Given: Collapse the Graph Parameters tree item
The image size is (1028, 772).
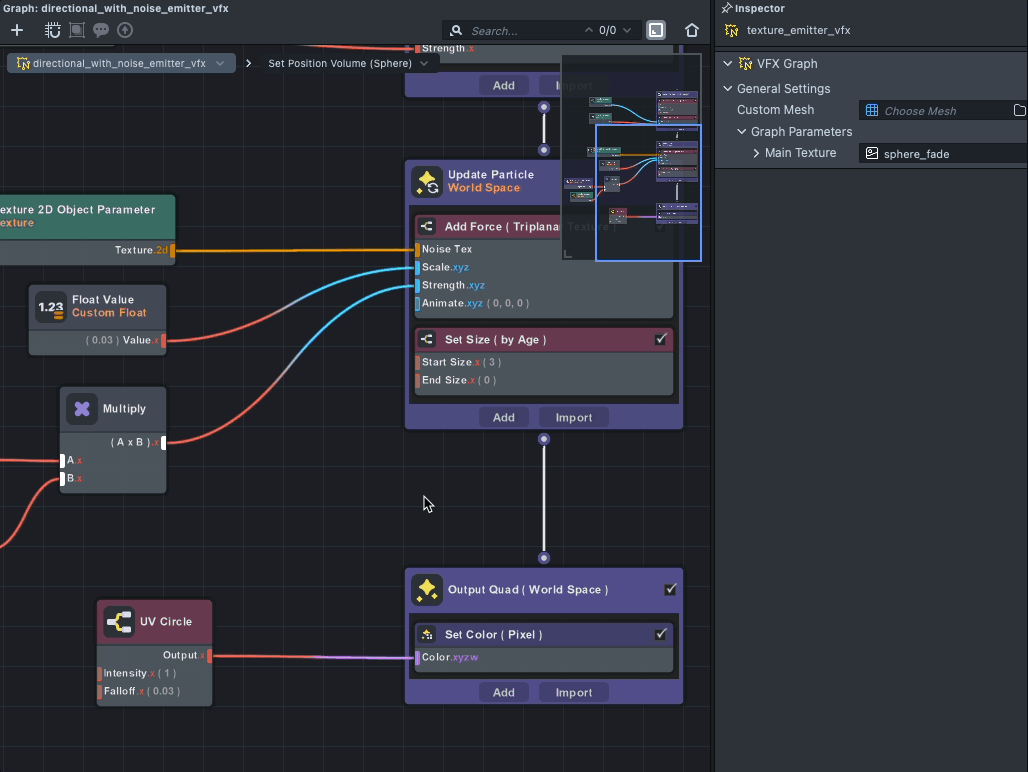Looking at the screenshot, I should tap(742, 131).
